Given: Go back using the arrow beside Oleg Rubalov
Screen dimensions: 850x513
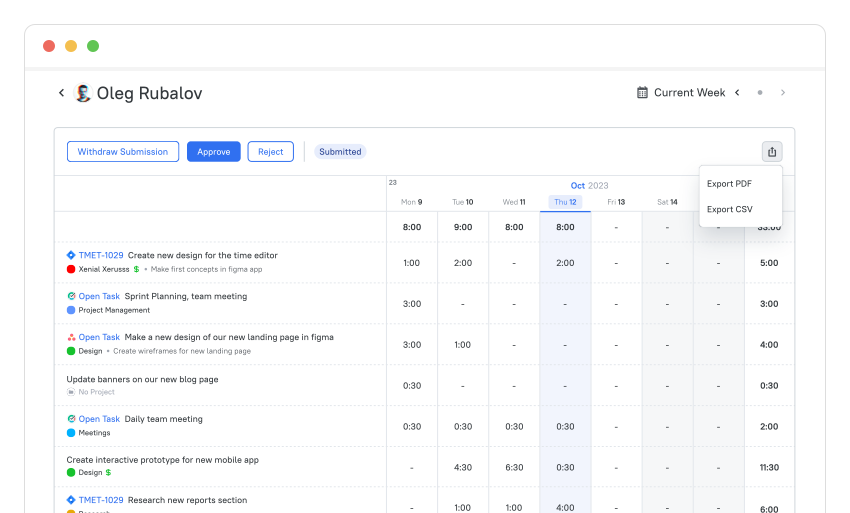Looking at the screenshot, I should (x=61, y=93).
